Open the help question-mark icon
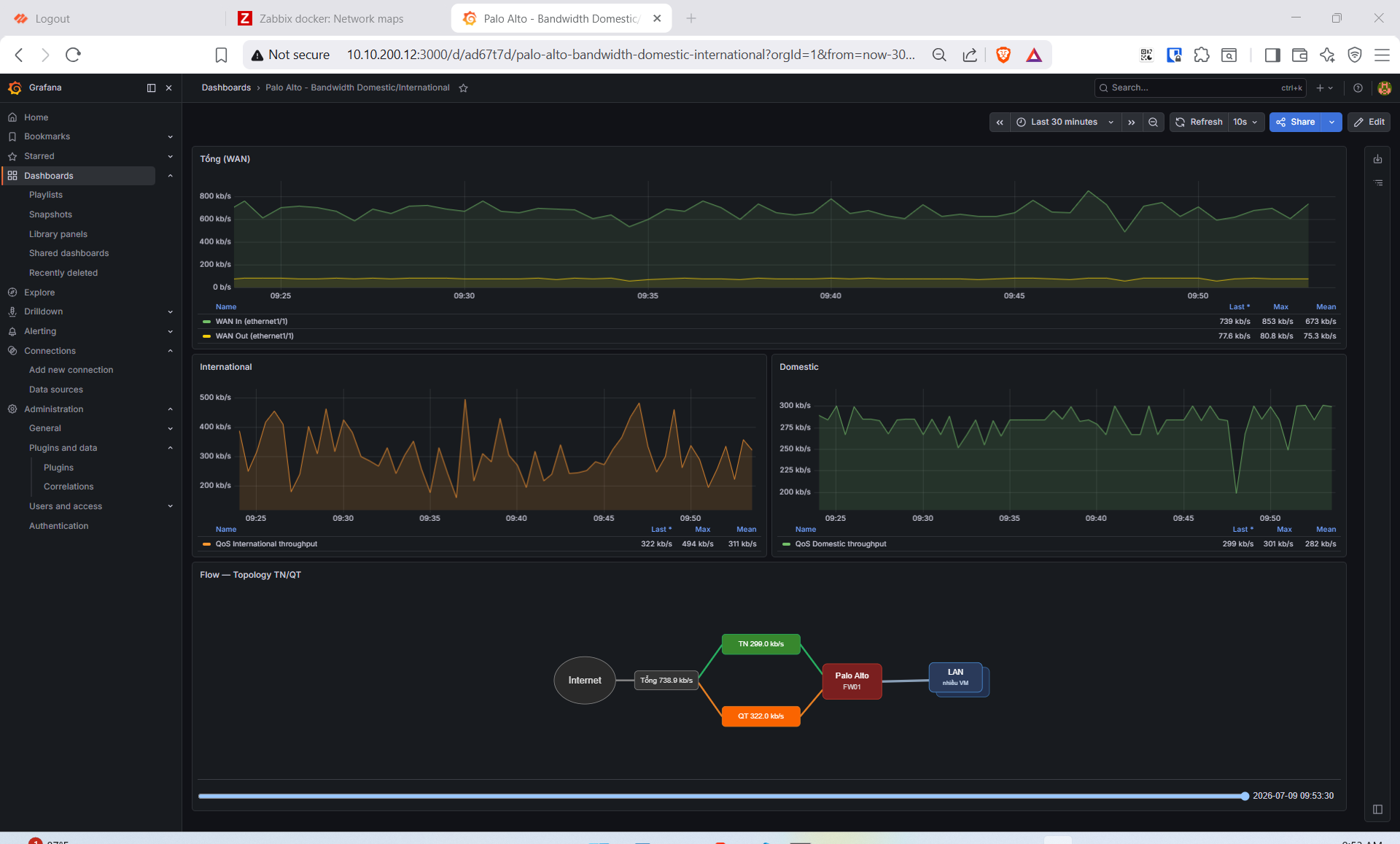 point(1358,88)
